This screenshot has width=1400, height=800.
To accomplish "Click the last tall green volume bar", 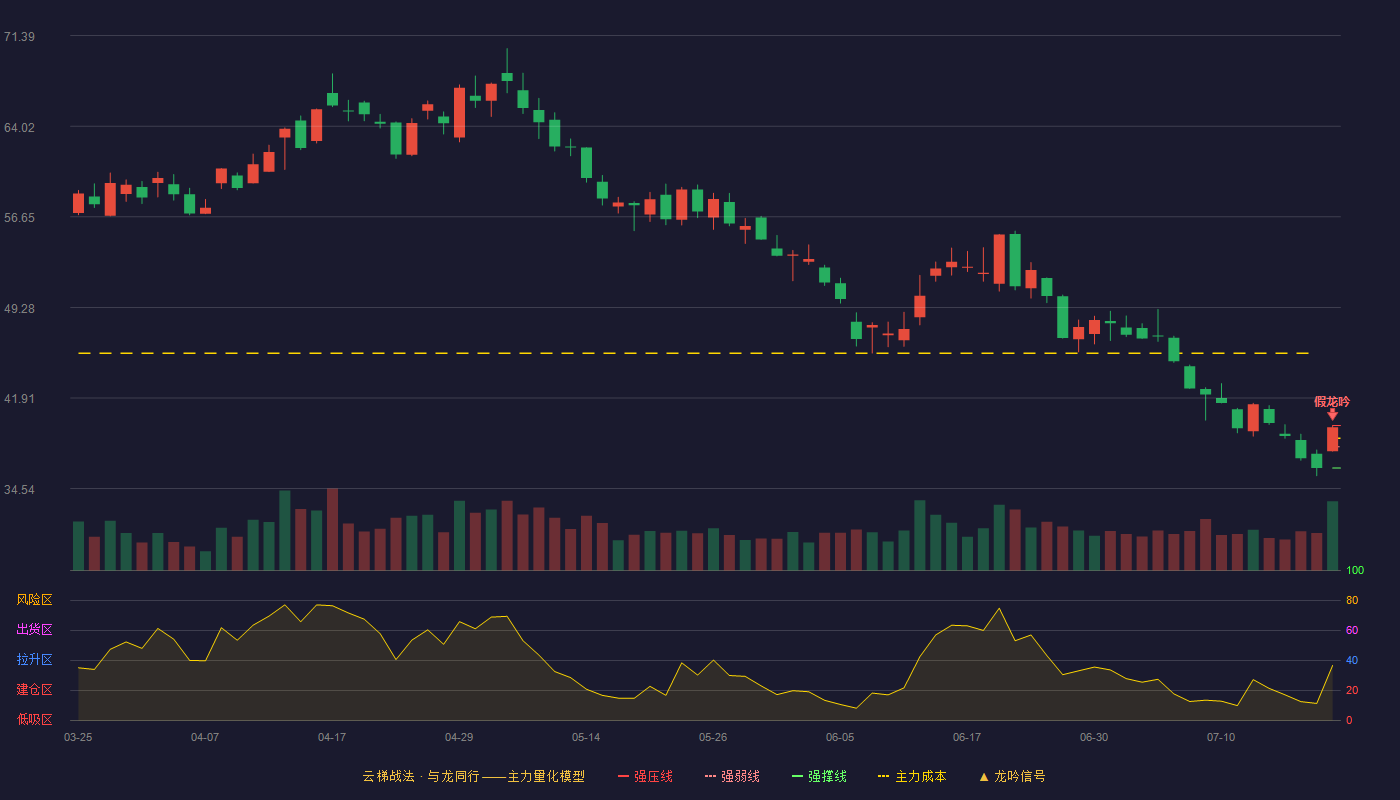I will tap(1332, 536).
